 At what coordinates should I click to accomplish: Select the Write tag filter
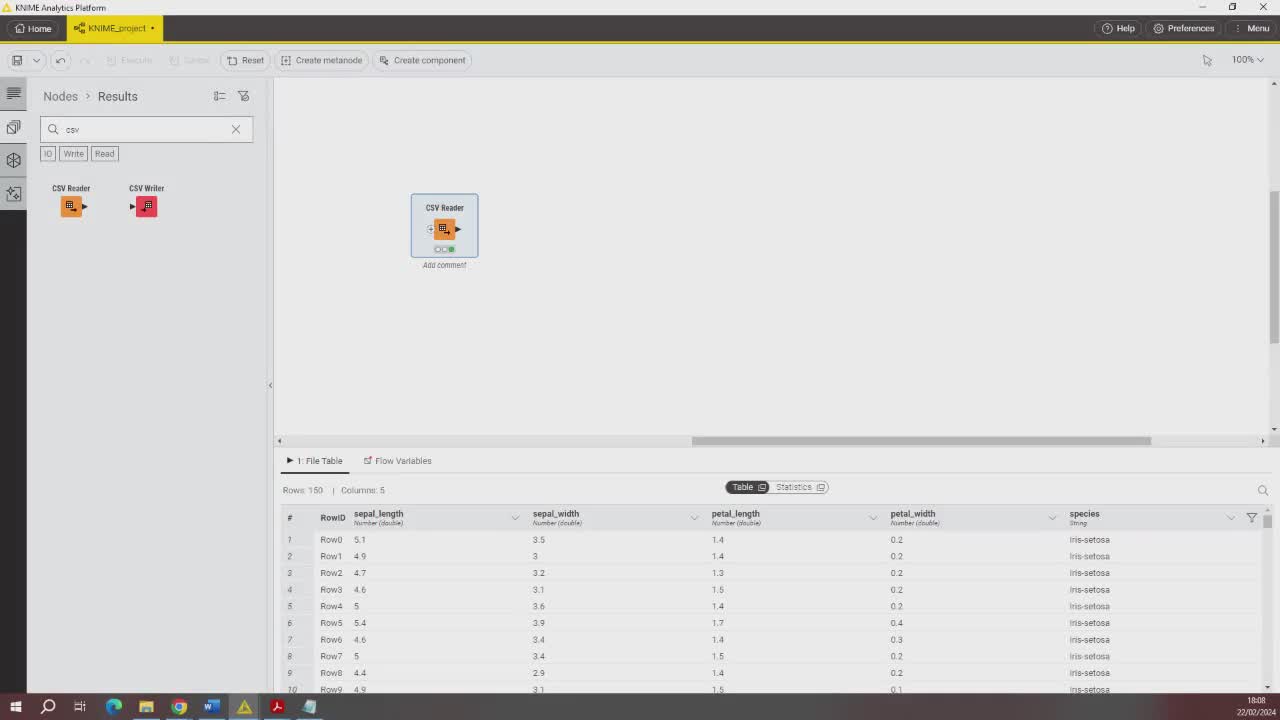click(74, 153)
